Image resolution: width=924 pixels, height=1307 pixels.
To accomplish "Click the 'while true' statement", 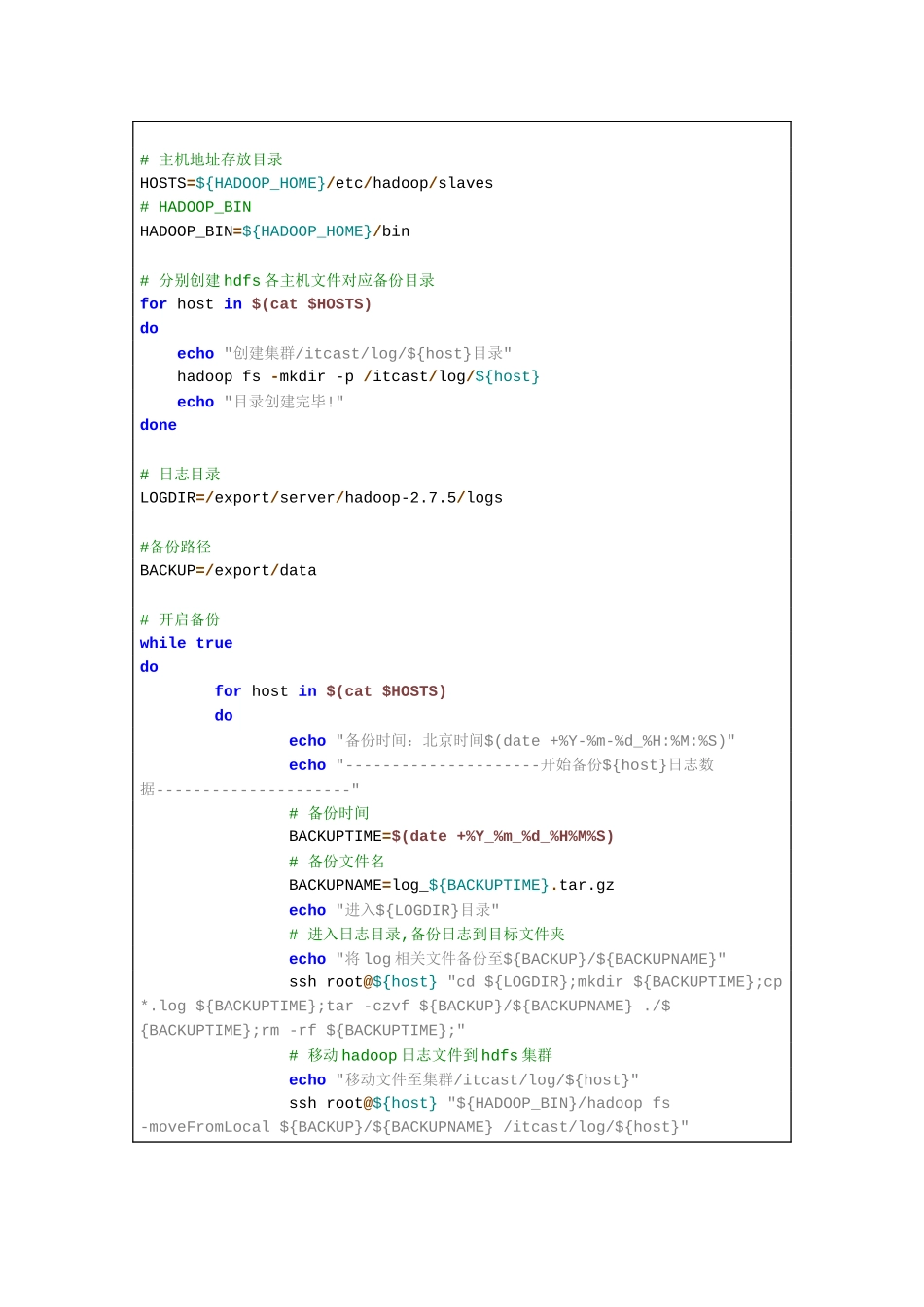I will (x=186, y=643).
